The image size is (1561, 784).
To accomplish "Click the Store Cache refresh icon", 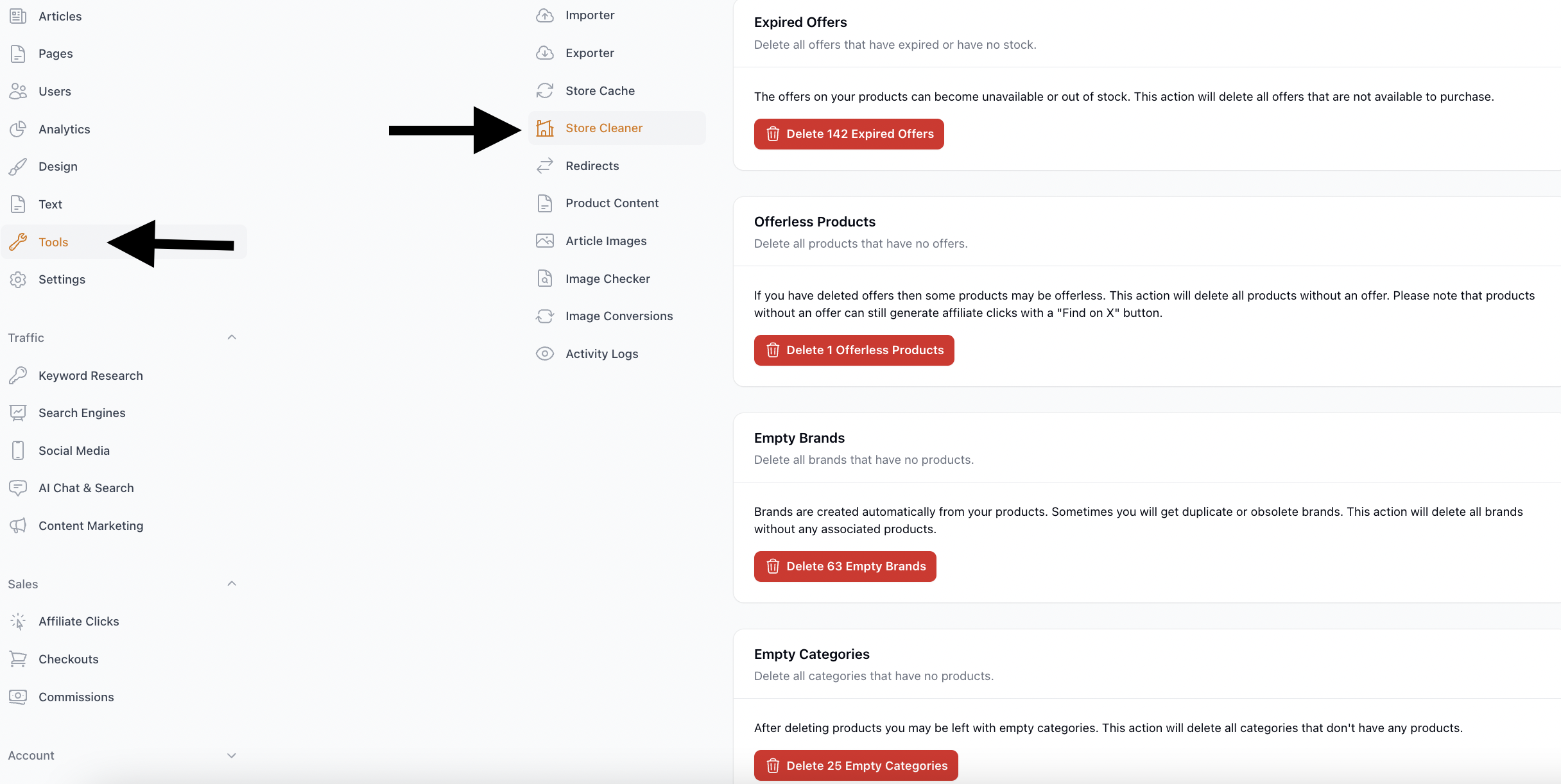I will coord(545,91).
